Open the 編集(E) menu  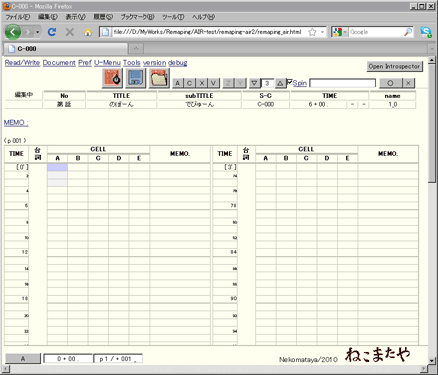(48, 17)
